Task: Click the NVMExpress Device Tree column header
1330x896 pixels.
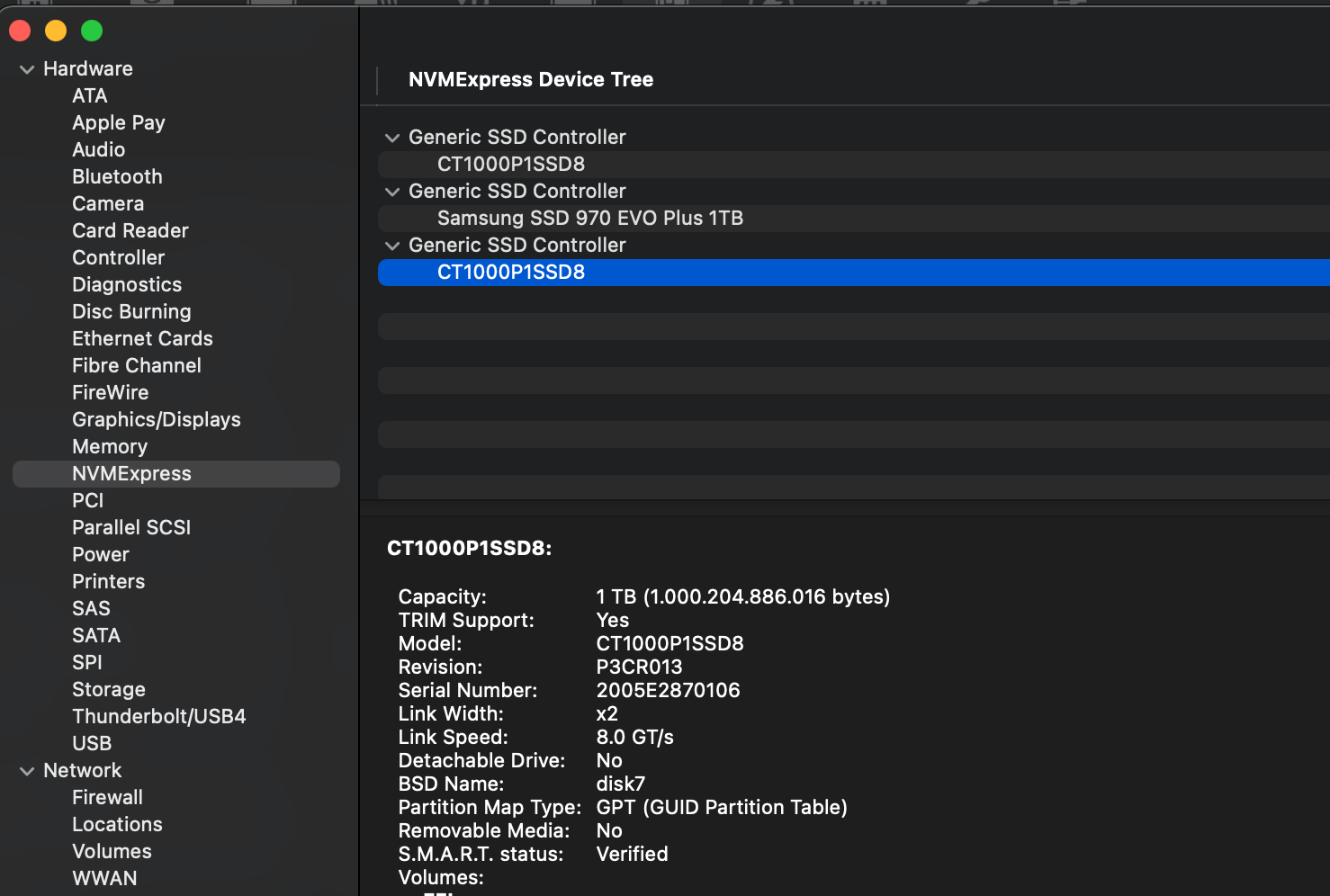Action: pos(531,80)
